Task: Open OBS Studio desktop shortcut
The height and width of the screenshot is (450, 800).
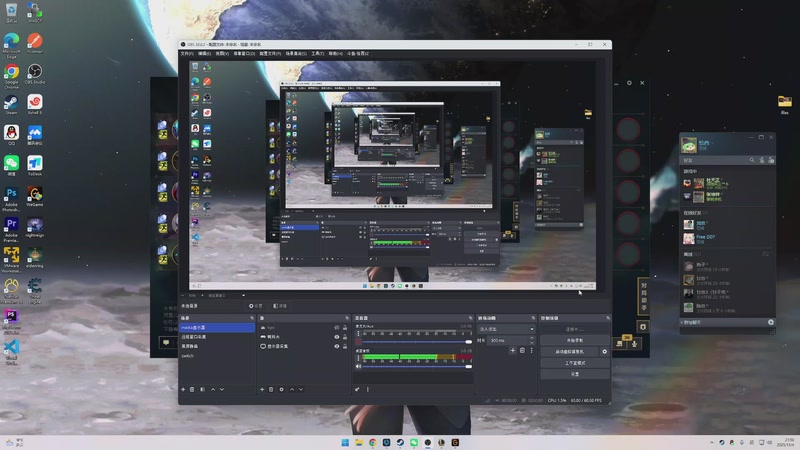Action: click(x=35, y=74)
